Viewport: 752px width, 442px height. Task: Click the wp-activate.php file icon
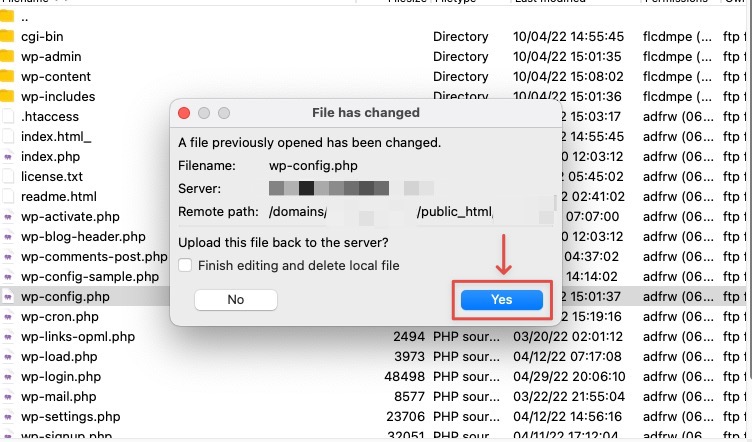click(8, 217)
